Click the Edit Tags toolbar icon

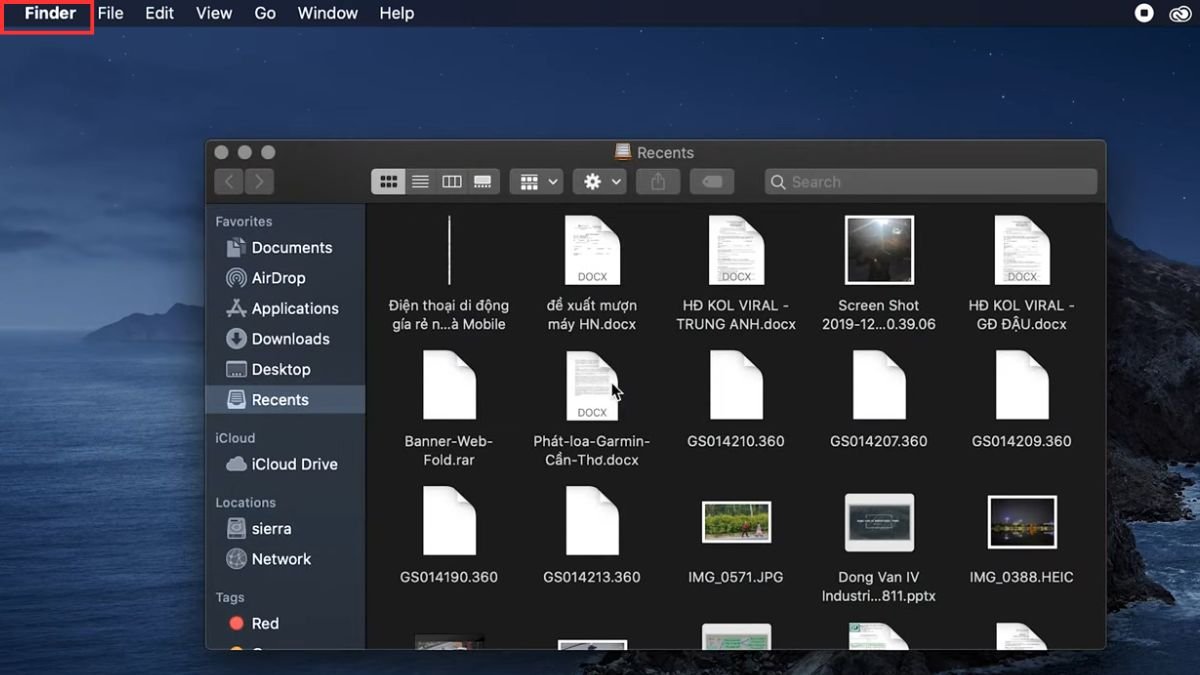pos(711,182)
